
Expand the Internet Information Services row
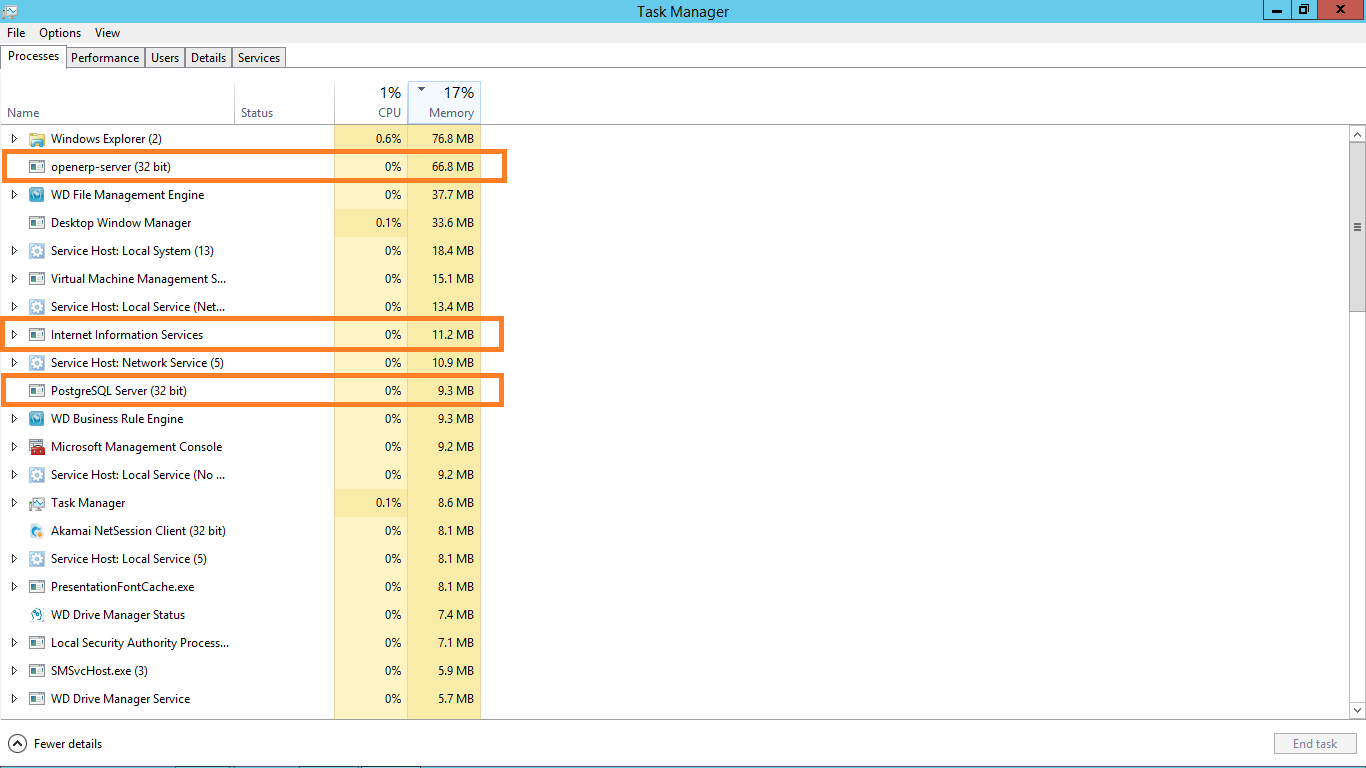(x=14, y=335)
